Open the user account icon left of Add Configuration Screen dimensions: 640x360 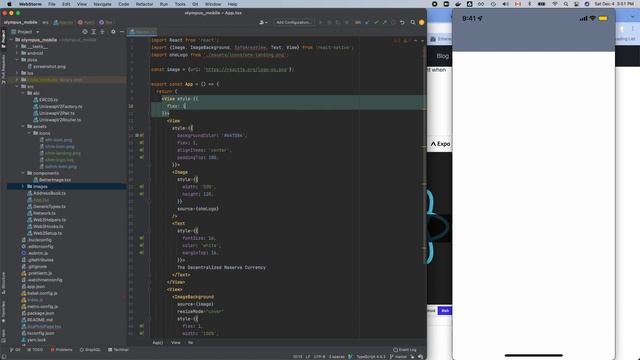(263, 22)
